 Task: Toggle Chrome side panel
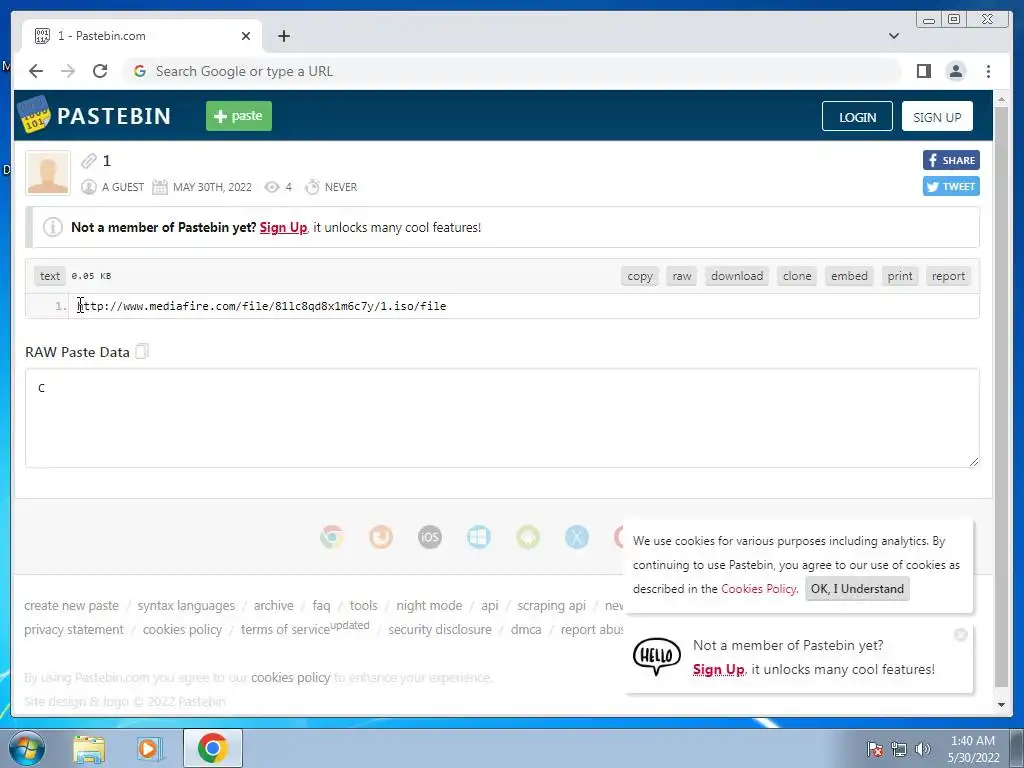923,71
